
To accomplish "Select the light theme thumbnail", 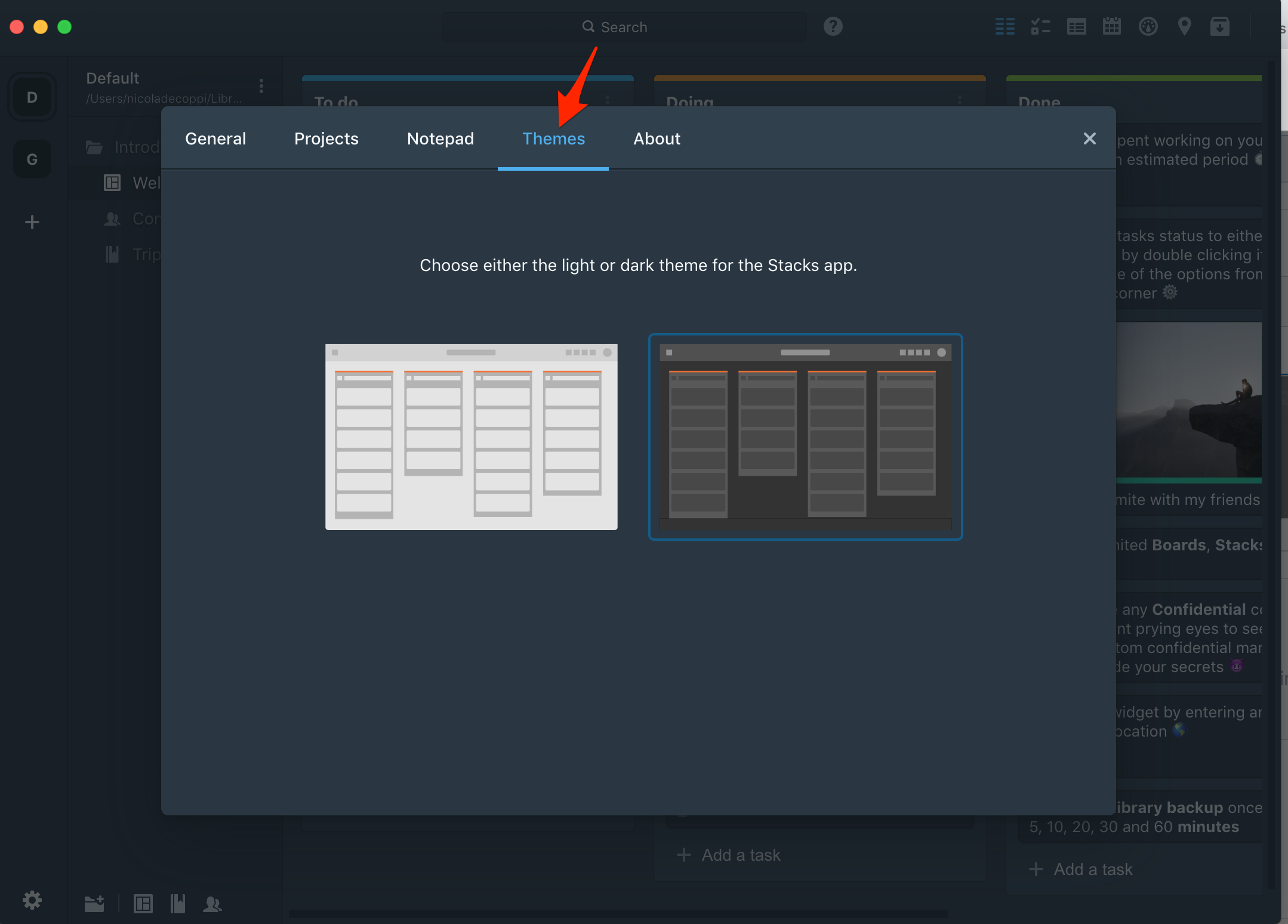I will click(x=471, y=436).
